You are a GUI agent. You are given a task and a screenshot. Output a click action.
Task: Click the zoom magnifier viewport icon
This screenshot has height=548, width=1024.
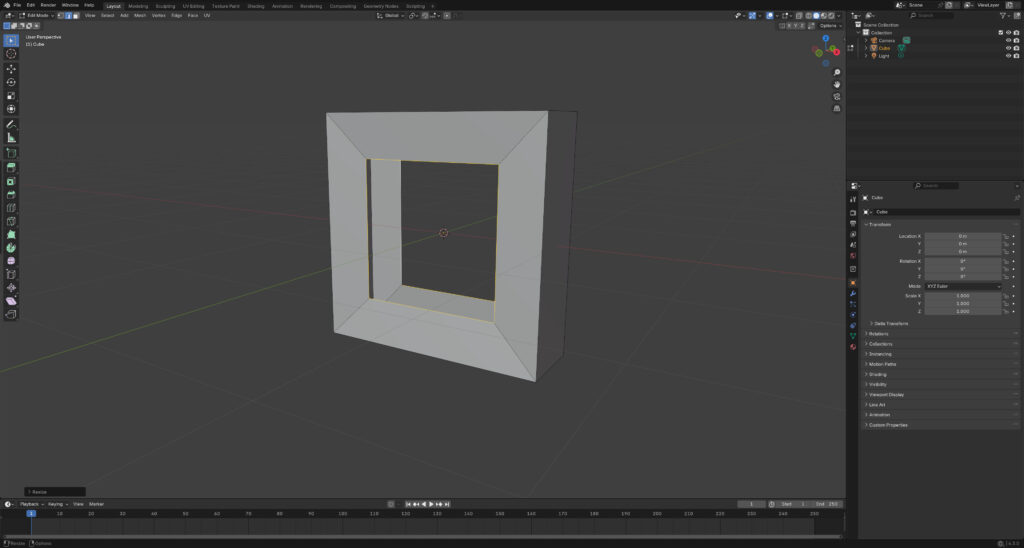pyautogui.click(x=837, y=72)
